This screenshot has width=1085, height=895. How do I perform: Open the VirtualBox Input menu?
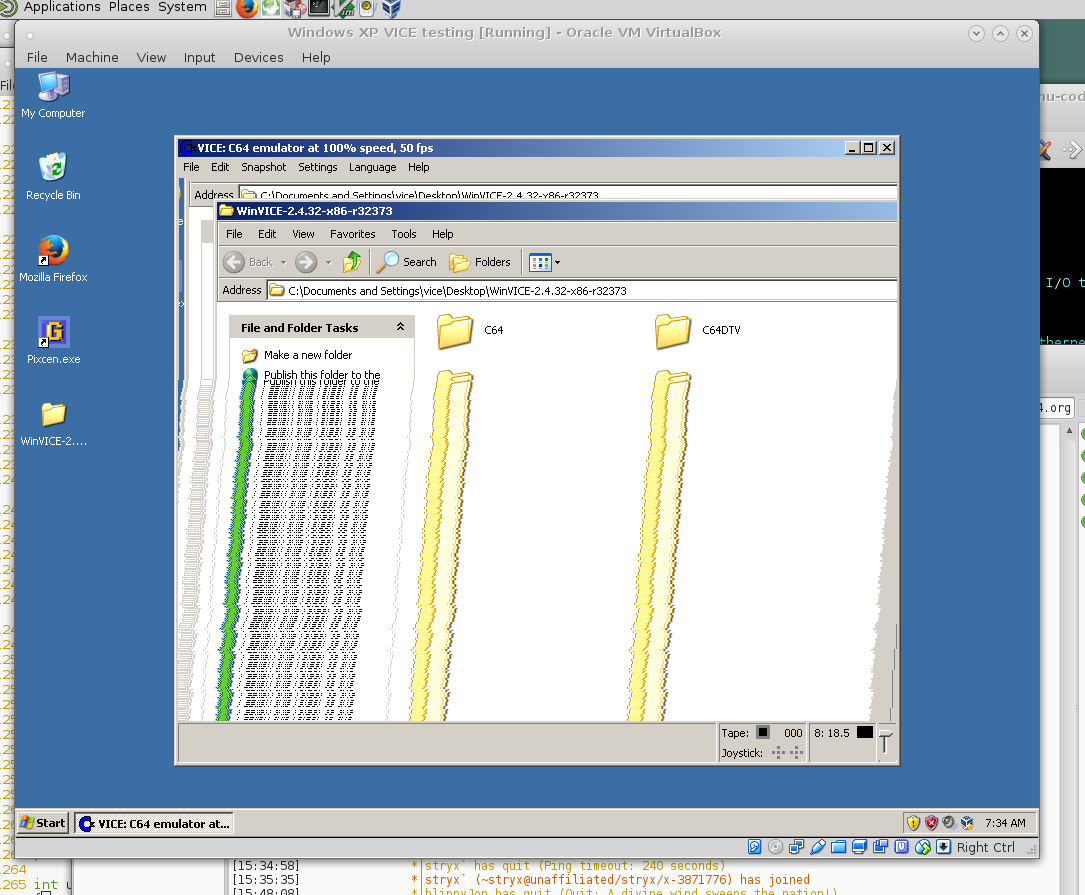click(199, 57)
